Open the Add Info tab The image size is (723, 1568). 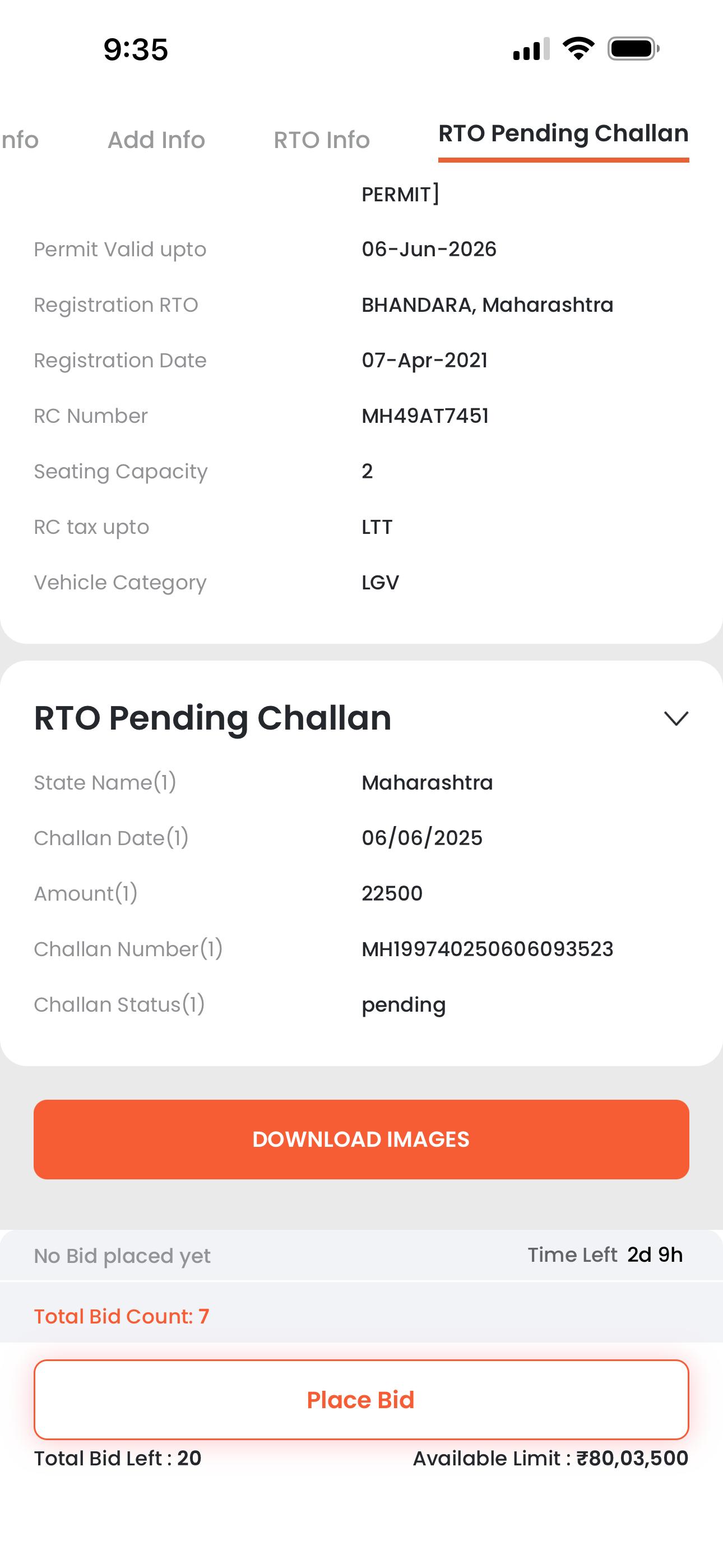tap(156, 140)
